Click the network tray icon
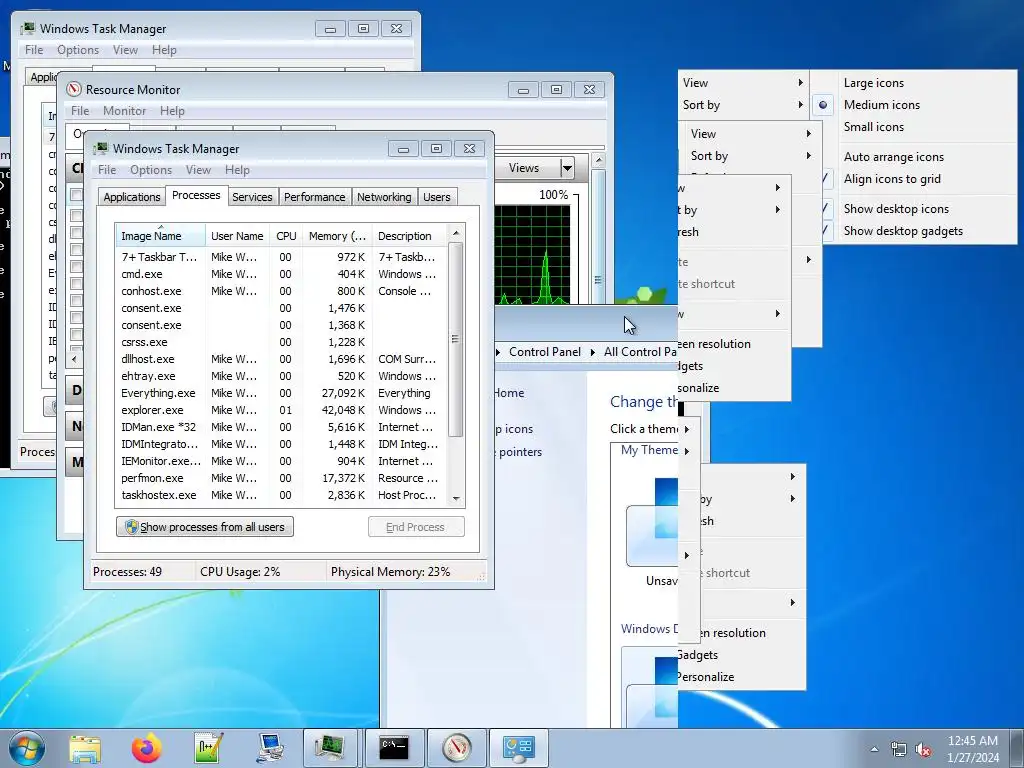This screenshot has width=1024, height=768. (x=899, y=749)
